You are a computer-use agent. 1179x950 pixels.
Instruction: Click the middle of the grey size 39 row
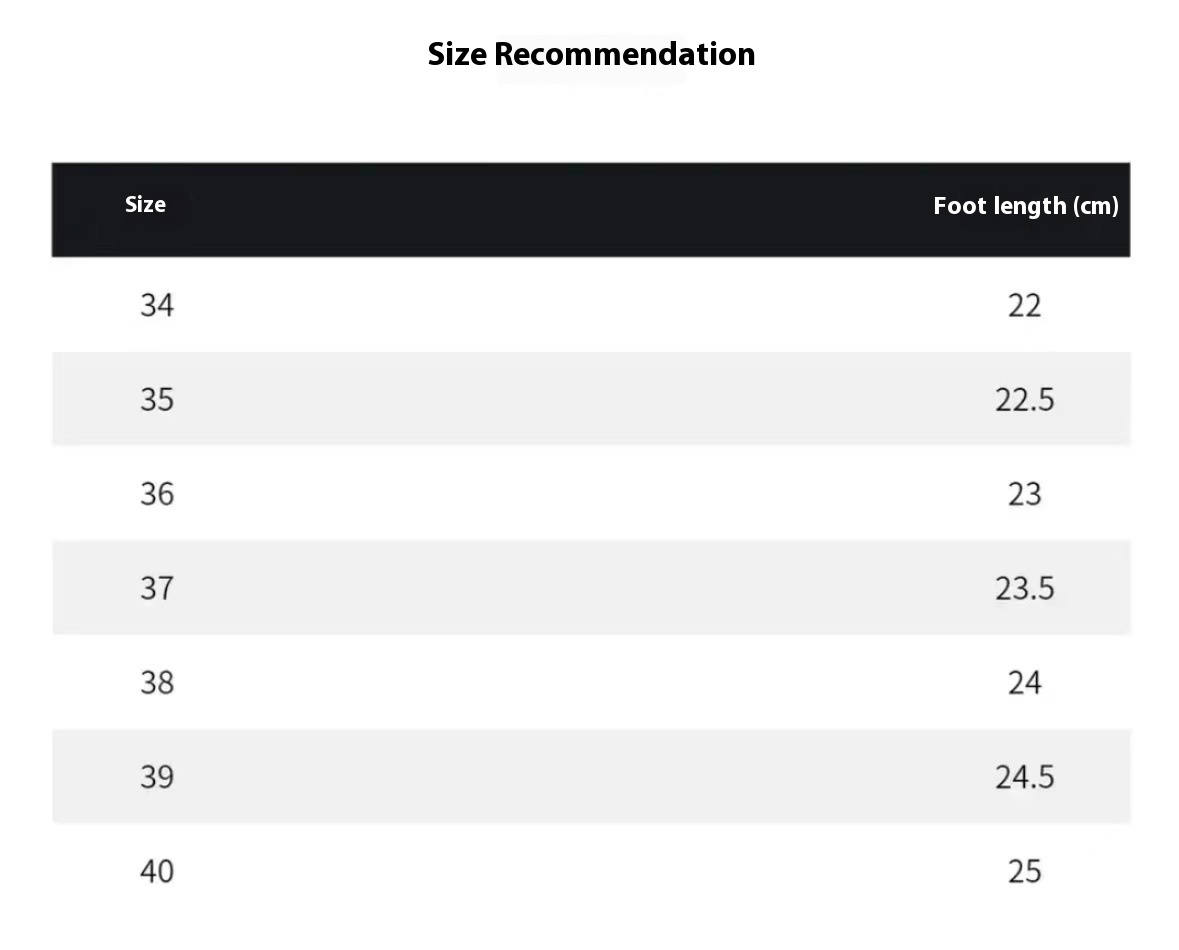[x=591, y=777]
